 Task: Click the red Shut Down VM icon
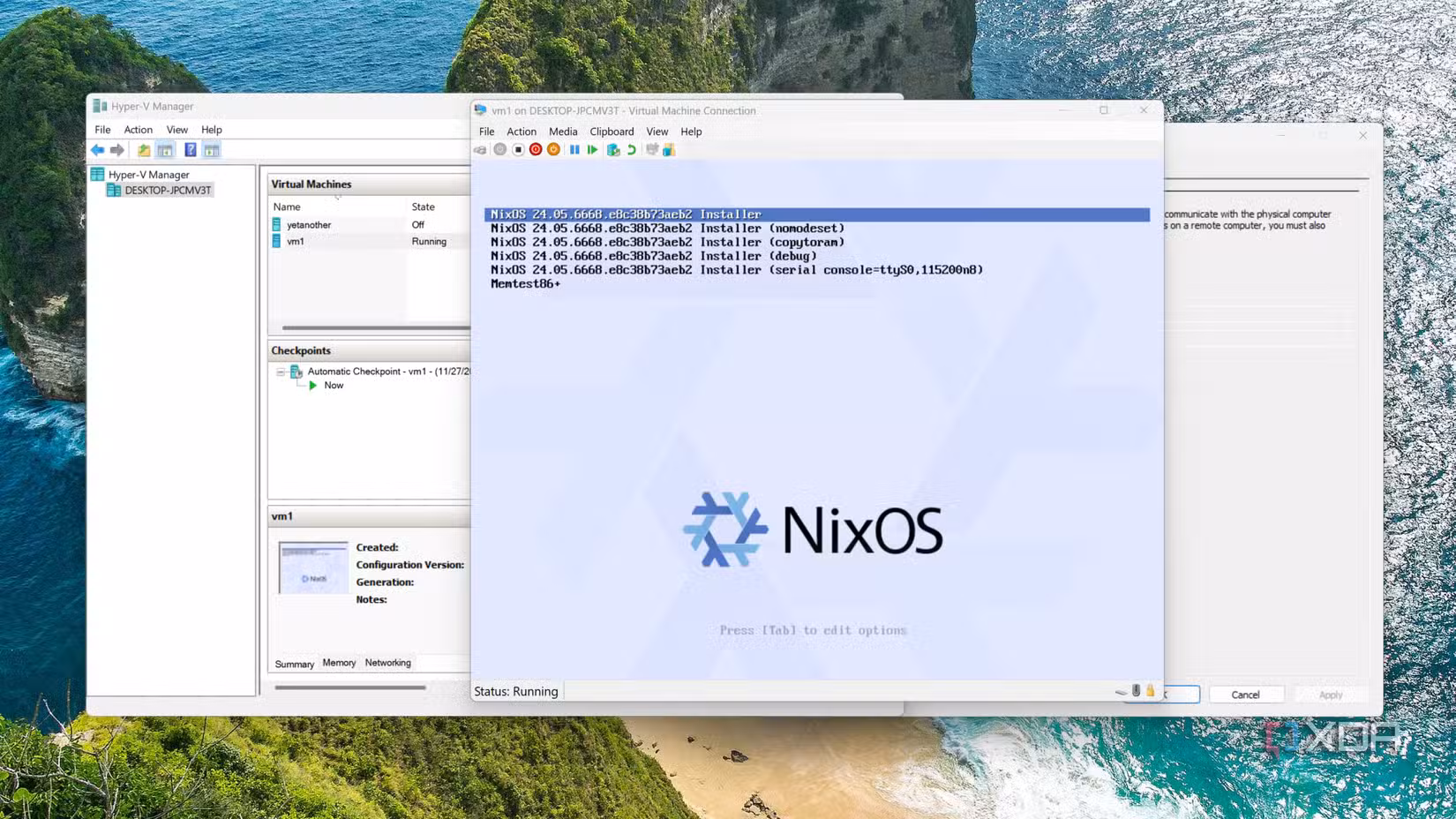[536, 150]
